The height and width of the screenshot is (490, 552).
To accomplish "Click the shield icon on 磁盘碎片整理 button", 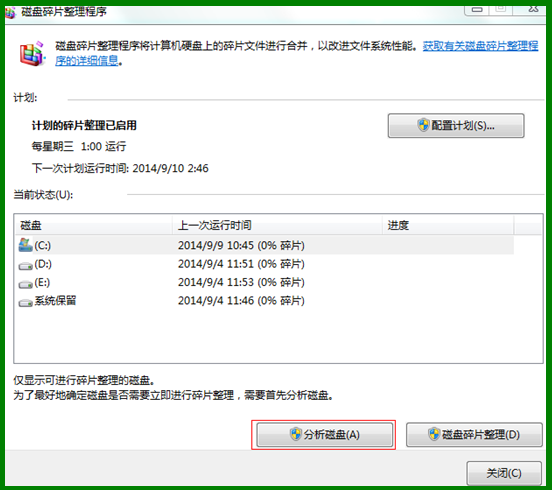I will [x=434, y=434].
